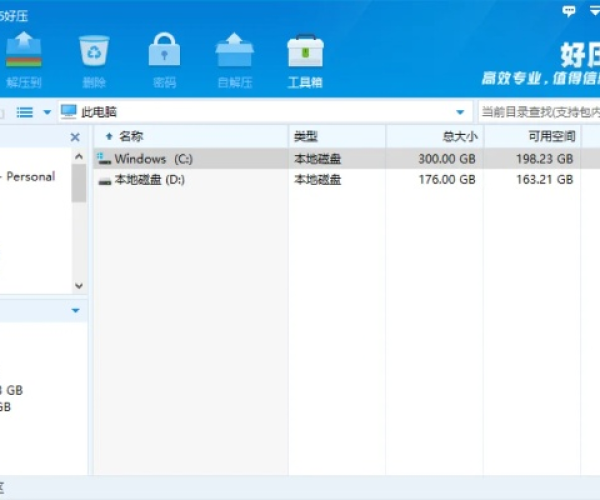Screen dimensions: 600x500
Task: Expand the lower sidebar panel dropdown arrow
Action: [76, 310]
